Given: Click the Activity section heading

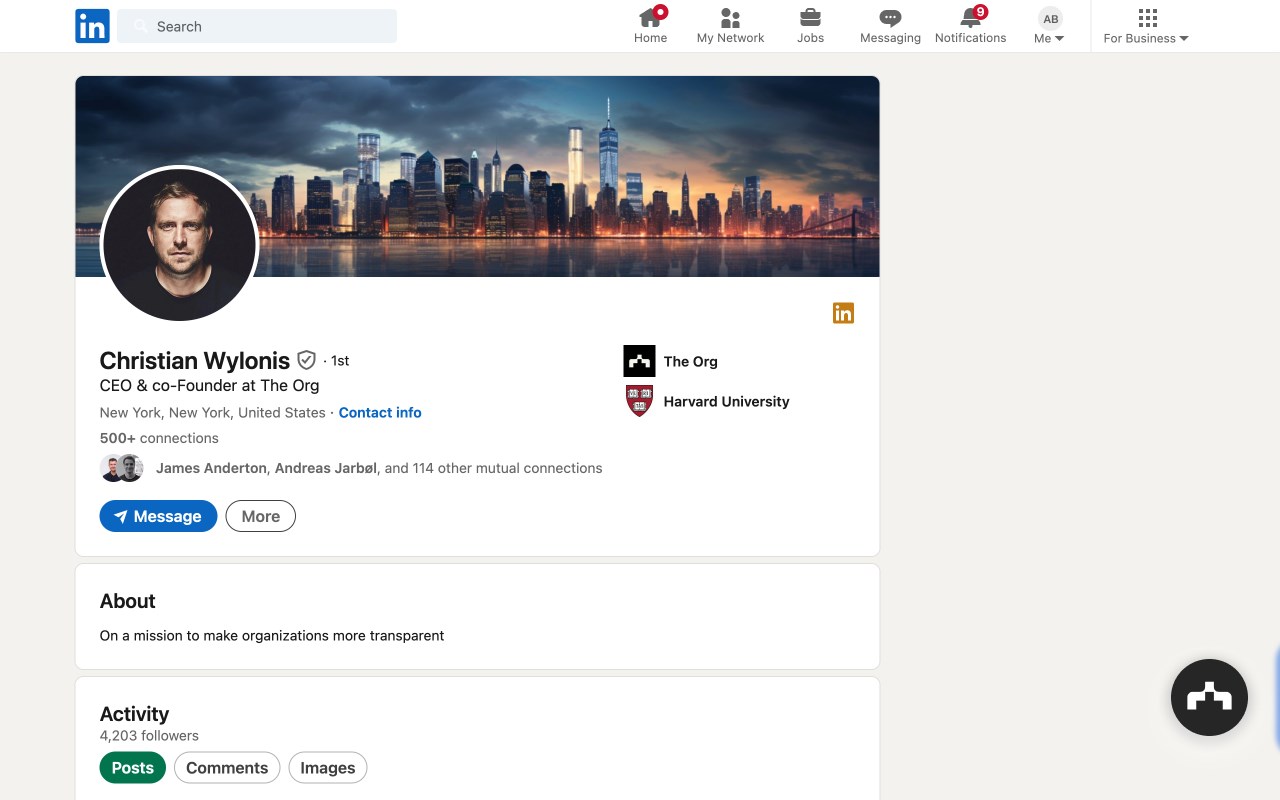Looking at the screenshot, I should pos(134,714).
